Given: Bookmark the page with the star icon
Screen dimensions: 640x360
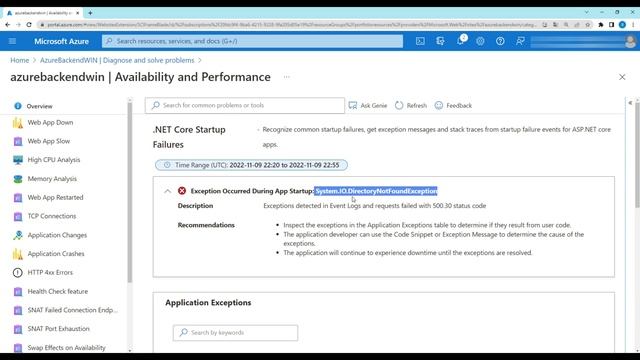Looking at the screenshot, I should (588, 24).
